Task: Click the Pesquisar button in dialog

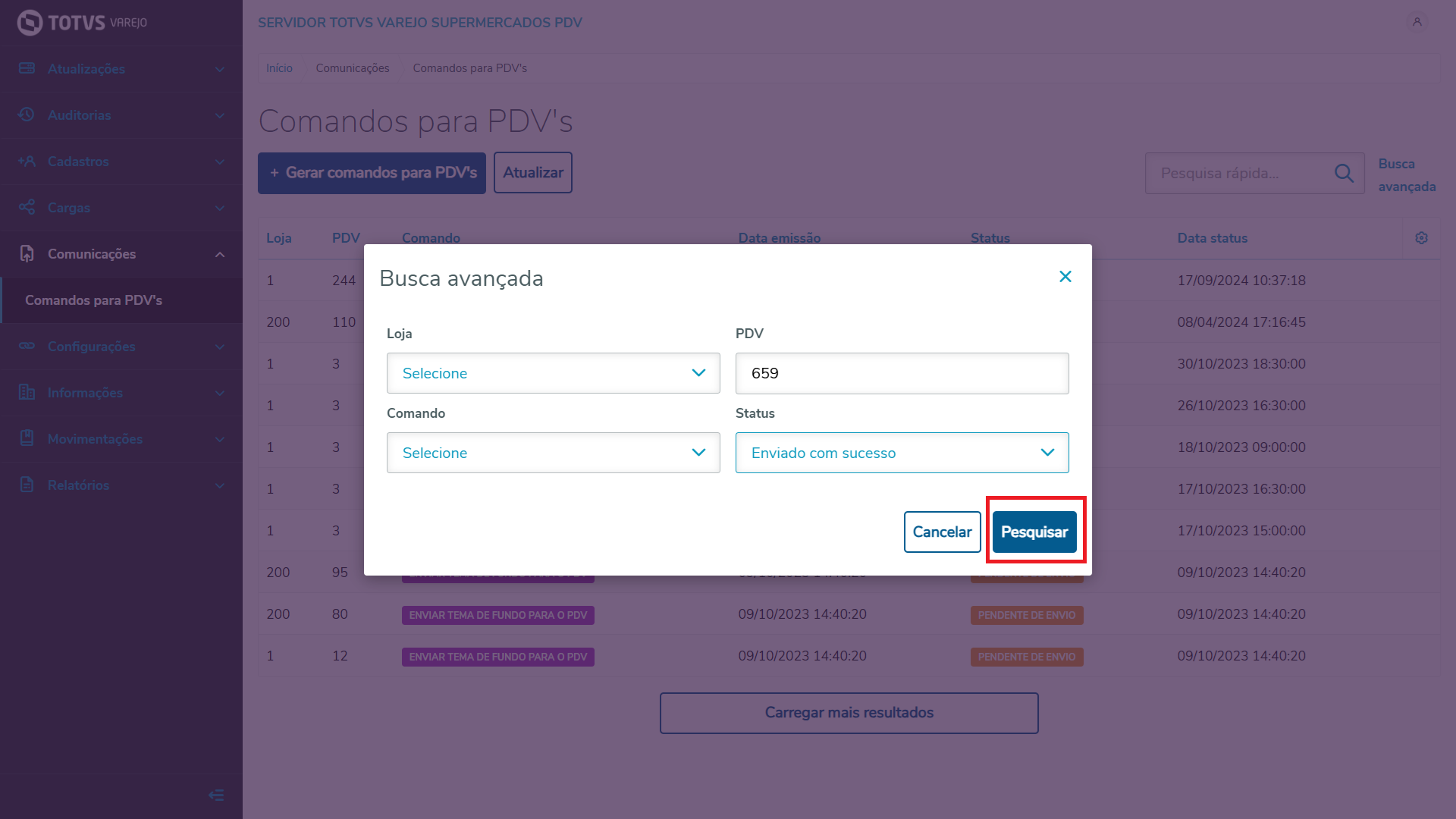Action: point(1034,532)
